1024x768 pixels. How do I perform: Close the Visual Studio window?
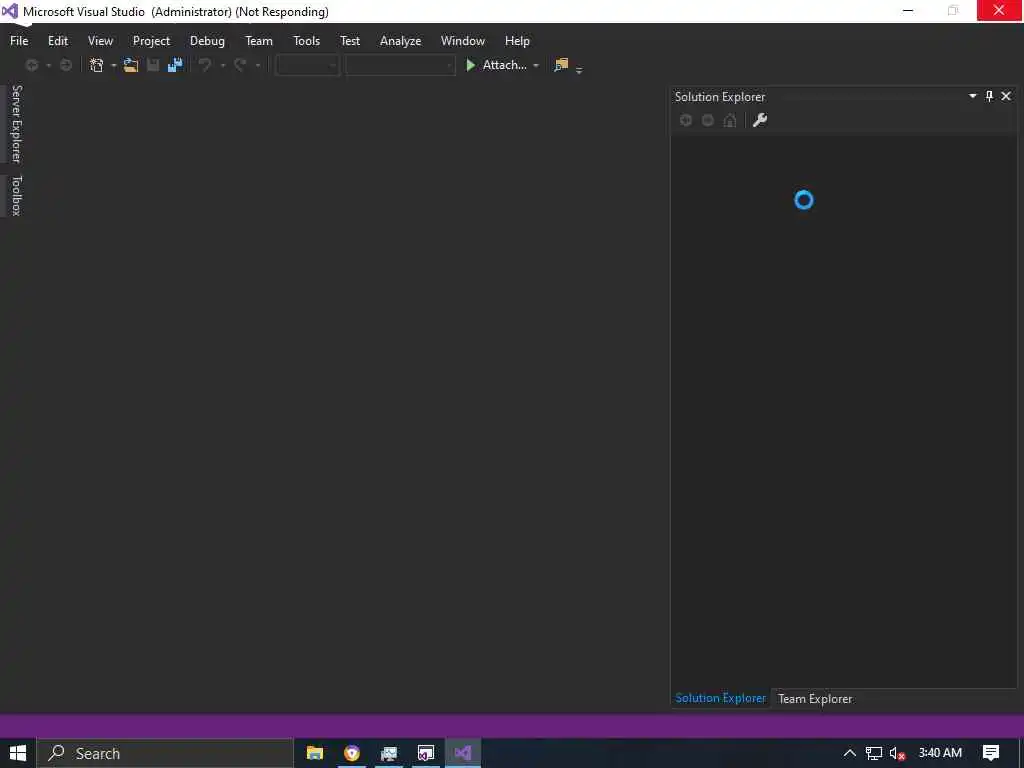coord(999,10)
